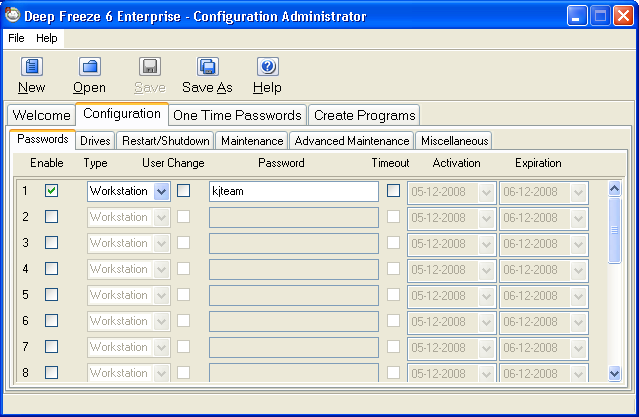This screenshot has width=639, height=417.
Task: Click the Help question mark icon
Action: tap(268, 67)
